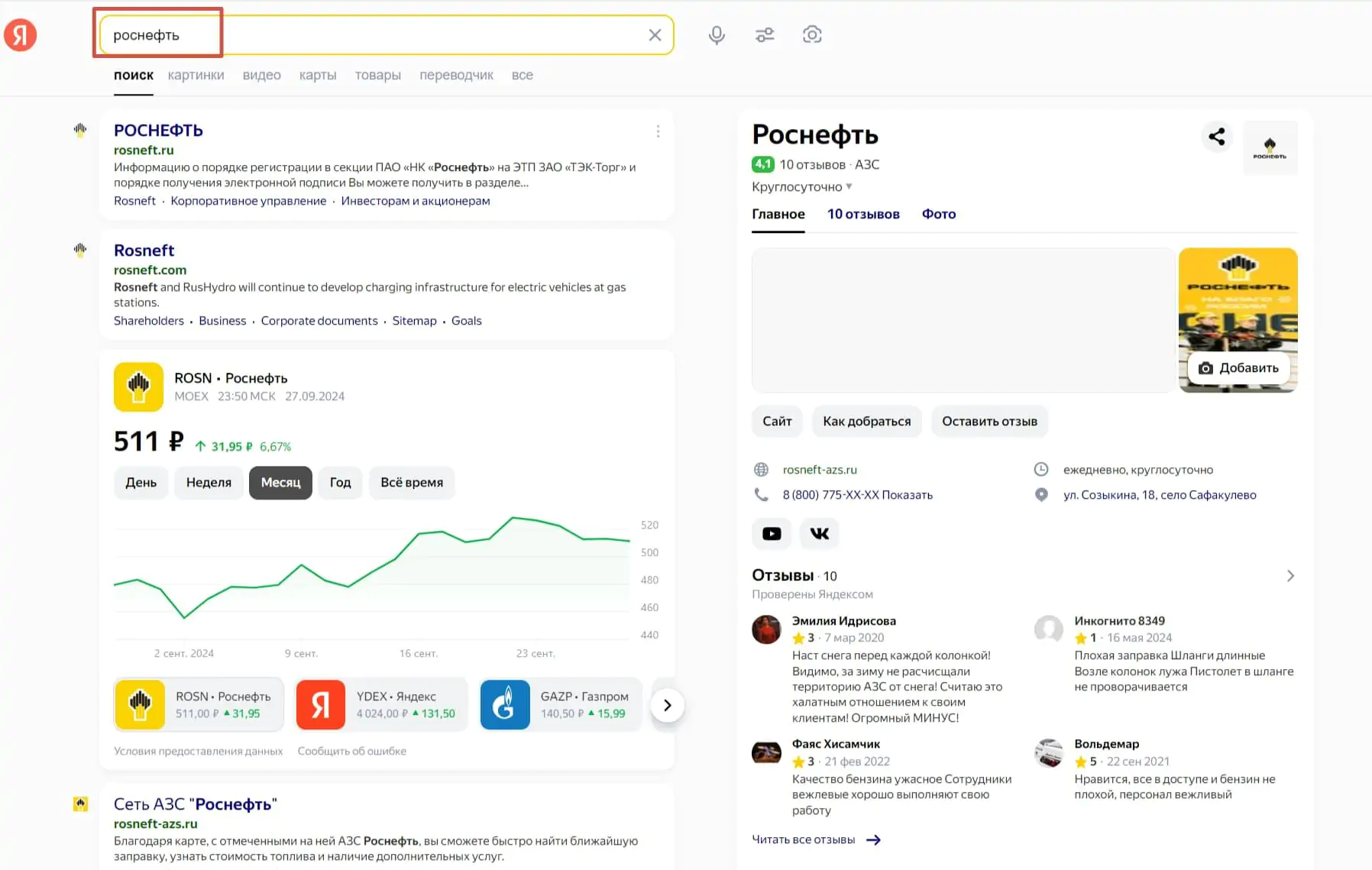Select the Год chart period
Image resolution: width=1372 pixels, height=870 pixels.
coord(340,483)
